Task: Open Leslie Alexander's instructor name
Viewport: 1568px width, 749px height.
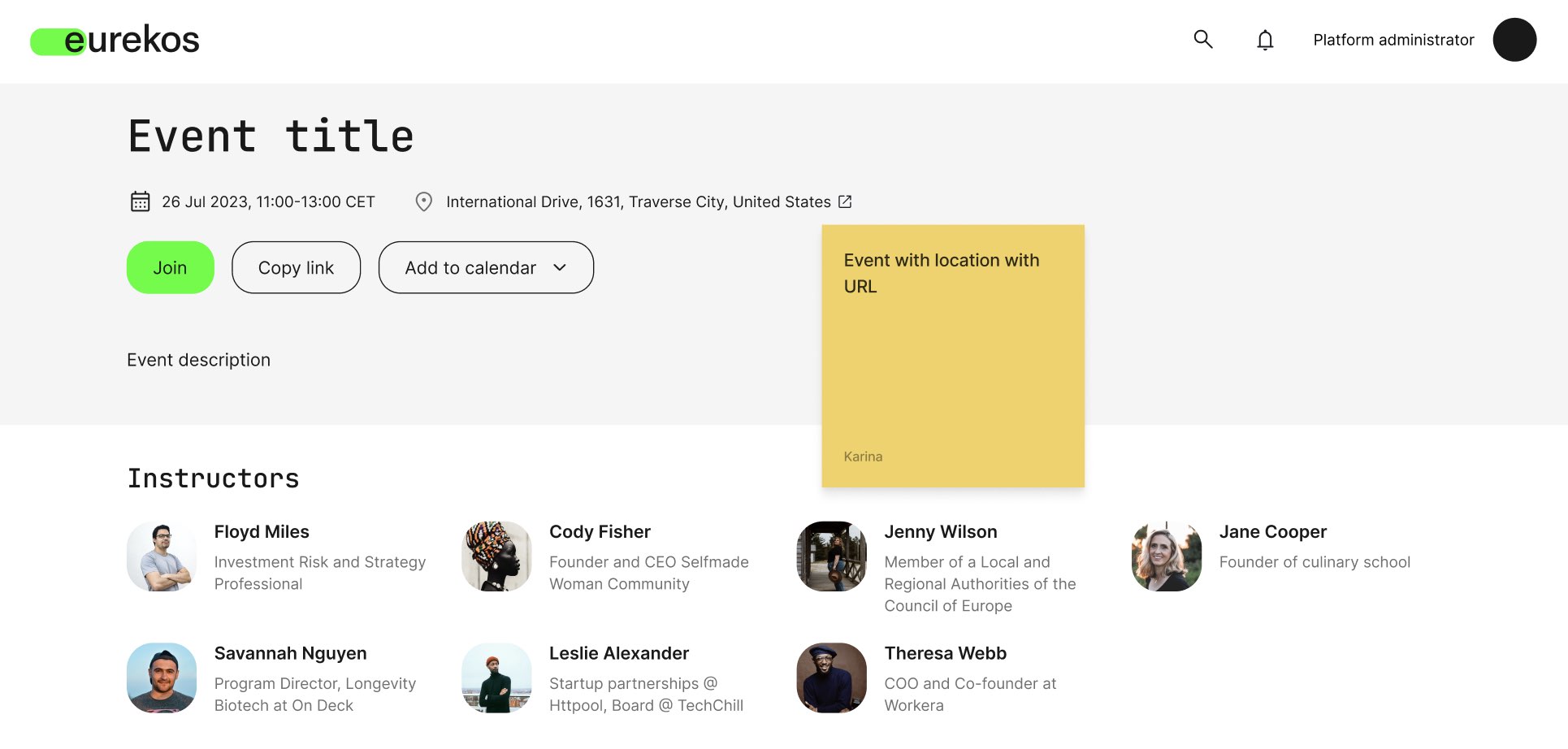Action: (618, 654)
